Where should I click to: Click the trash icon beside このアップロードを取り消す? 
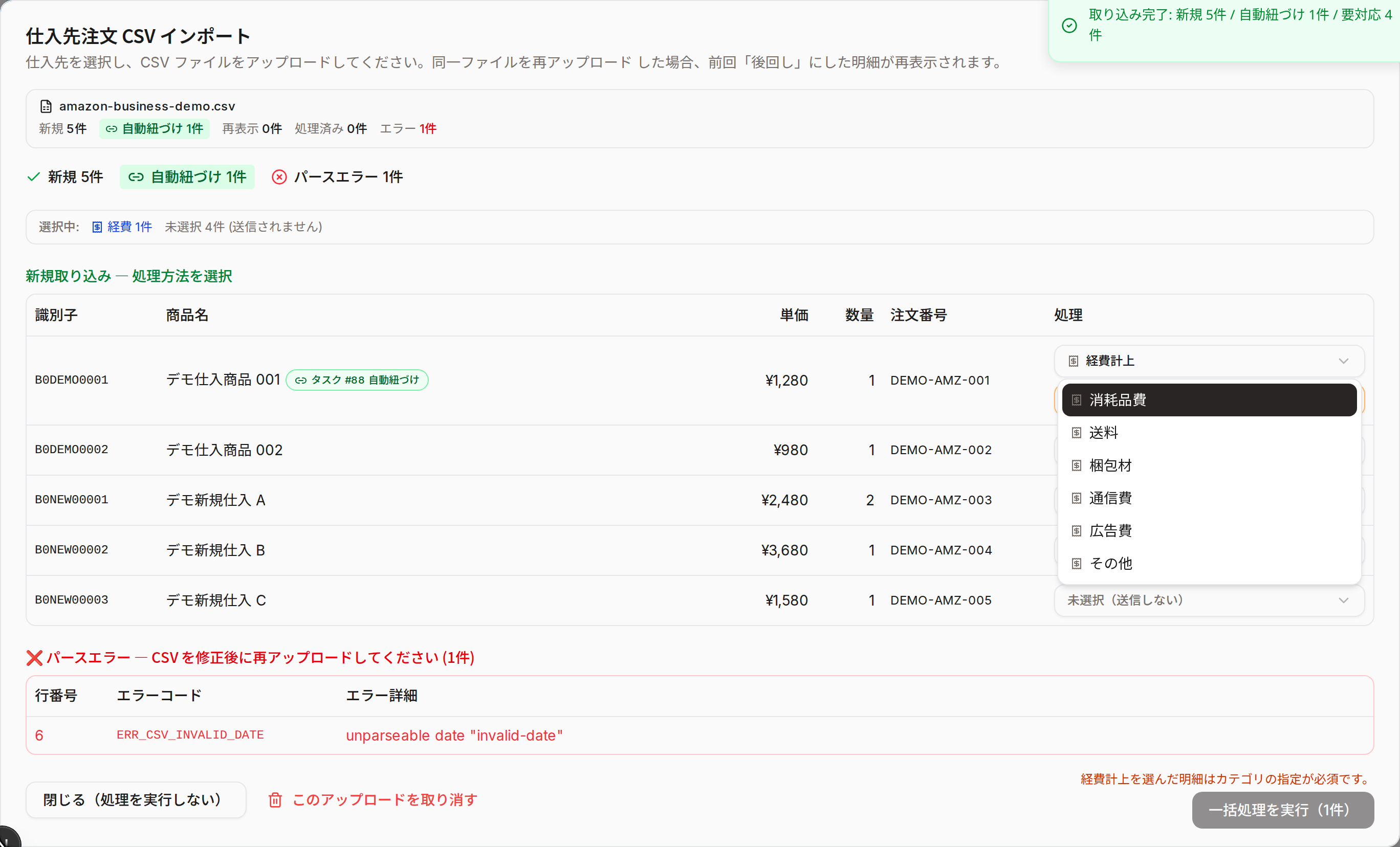275,800
